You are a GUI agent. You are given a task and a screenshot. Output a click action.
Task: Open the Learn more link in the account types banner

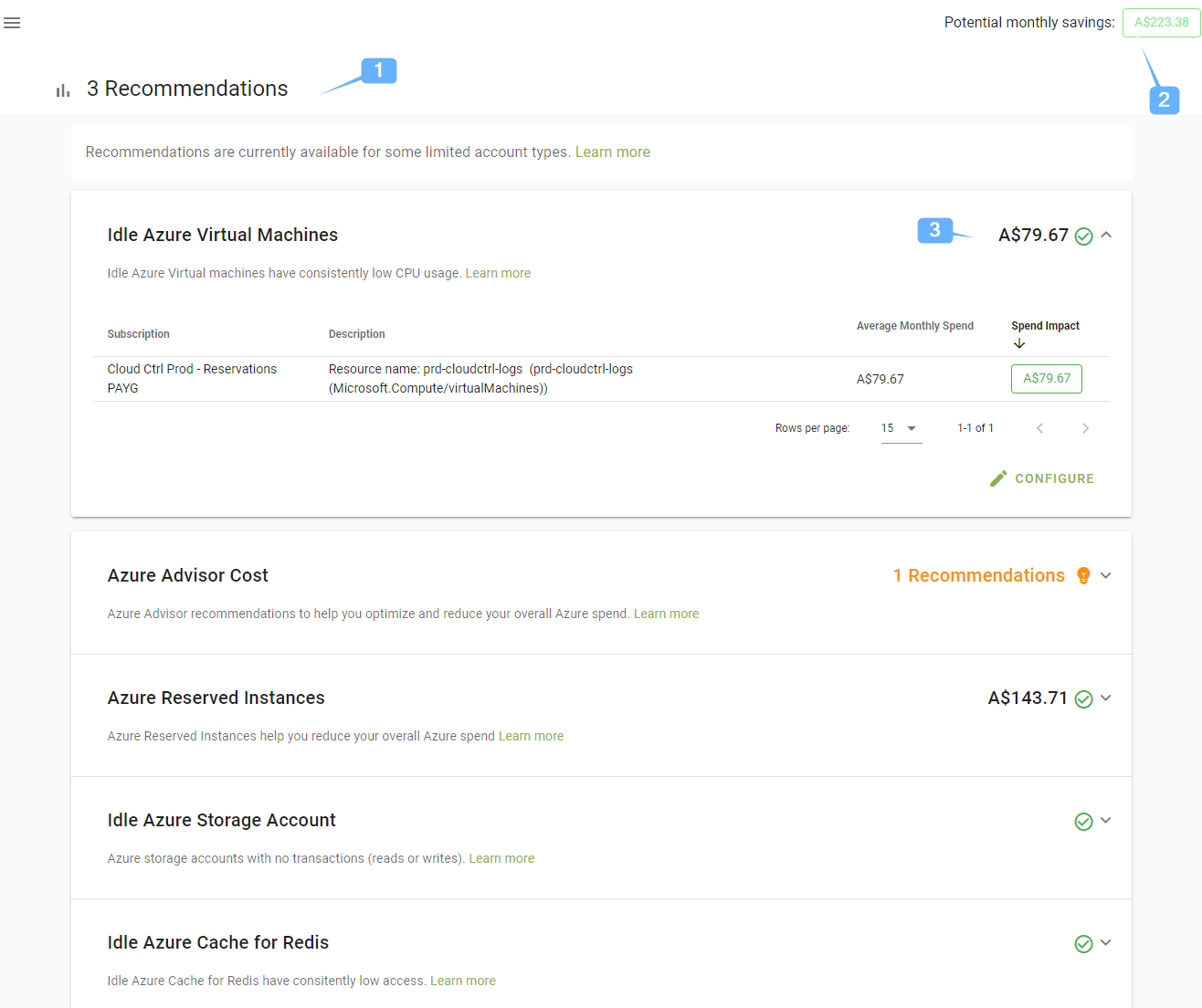[612, 152]
